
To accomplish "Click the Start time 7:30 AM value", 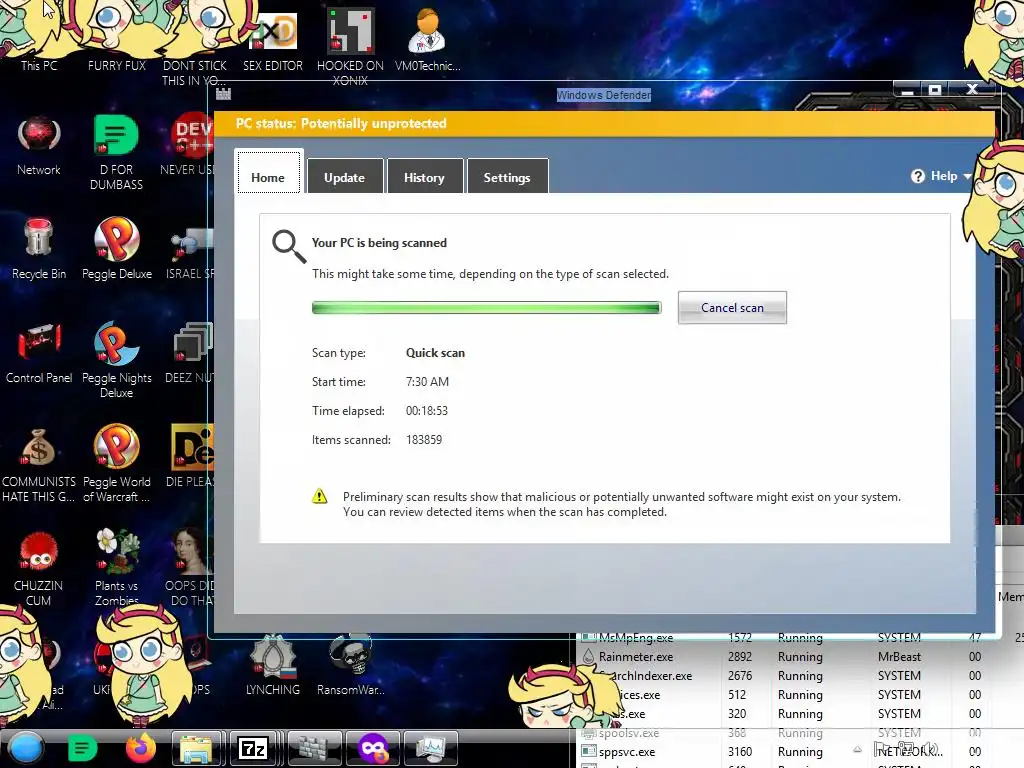I will (x=427, y=381).
